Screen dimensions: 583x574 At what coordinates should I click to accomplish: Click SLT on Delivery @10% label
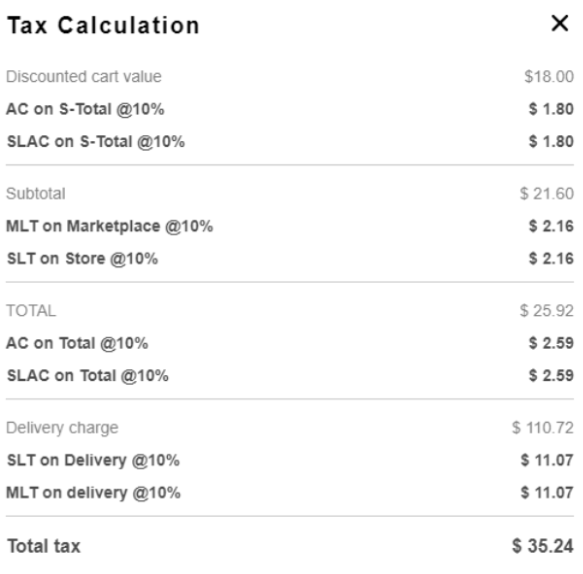coord(93,460)
